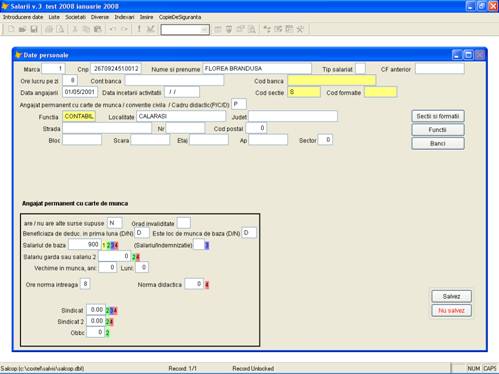Open the Societati menu
The height and width of the screenshot is (374, 499).
tap(75, 17)
